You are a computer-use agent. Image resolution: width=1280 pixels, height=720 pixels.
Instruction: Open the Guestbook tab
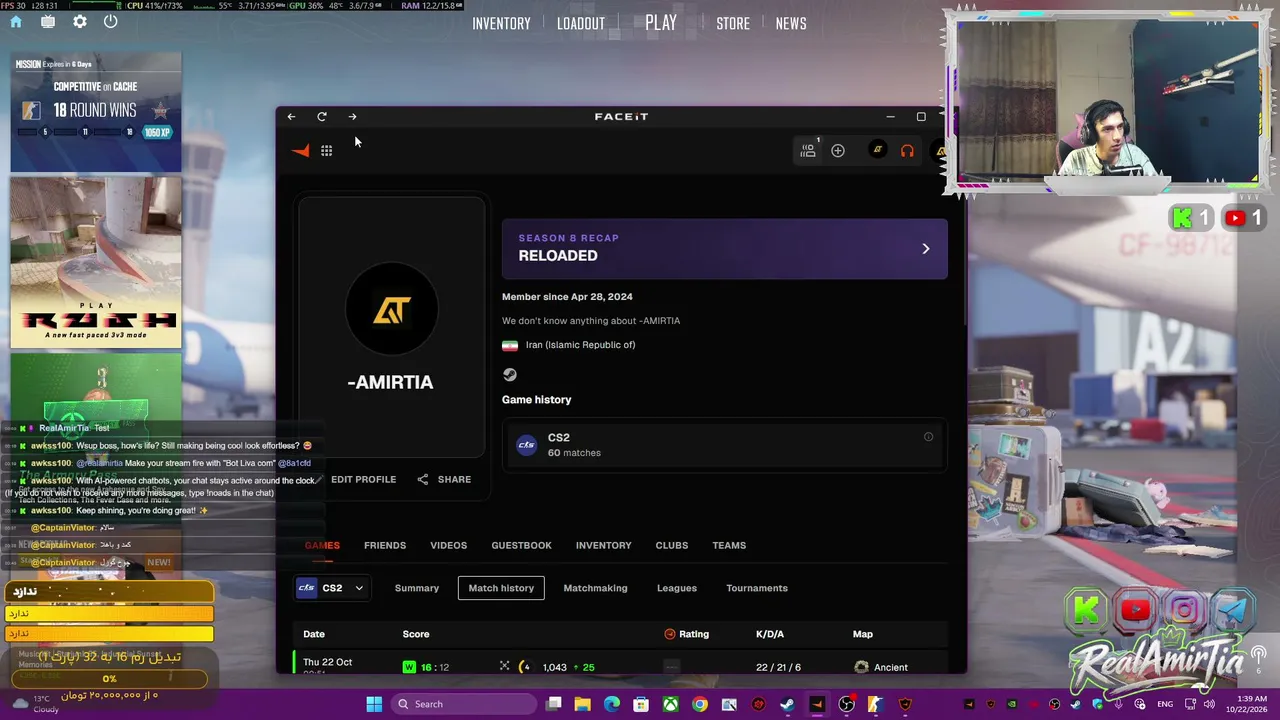point(521,545)
